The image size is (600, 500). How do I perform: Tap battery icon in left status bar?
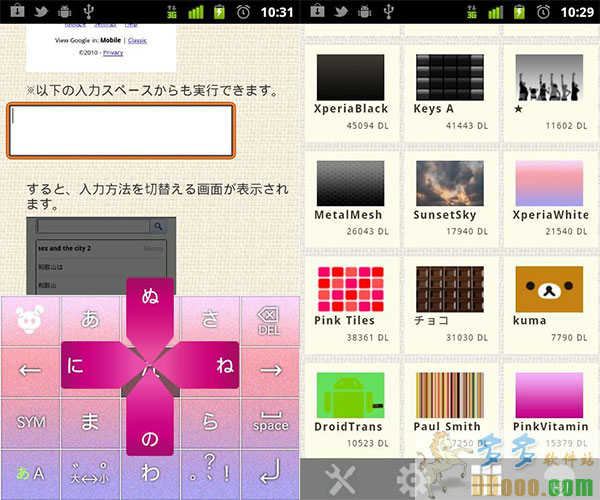tap(219, 12)
